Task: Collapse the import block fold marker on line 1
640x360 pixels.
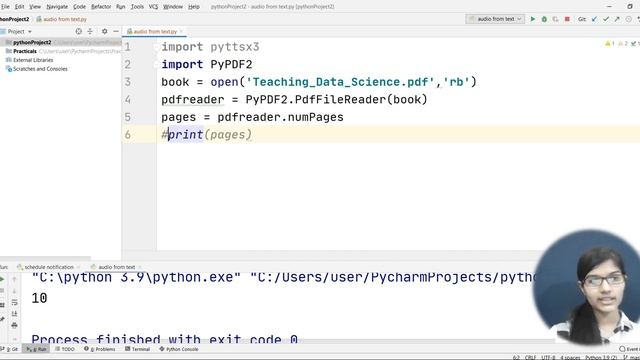Action: [x=156, y=47]
